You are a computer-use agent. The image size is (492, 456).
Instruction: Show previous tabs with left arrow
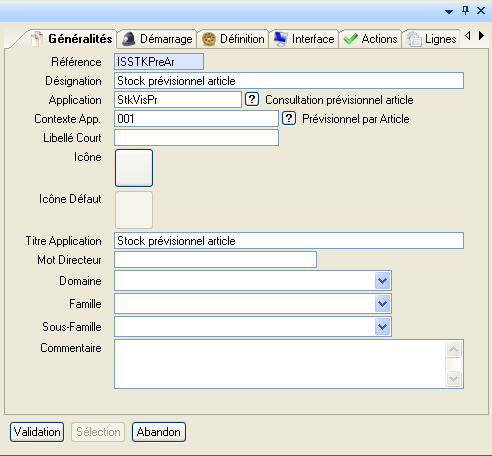point(468,36)
